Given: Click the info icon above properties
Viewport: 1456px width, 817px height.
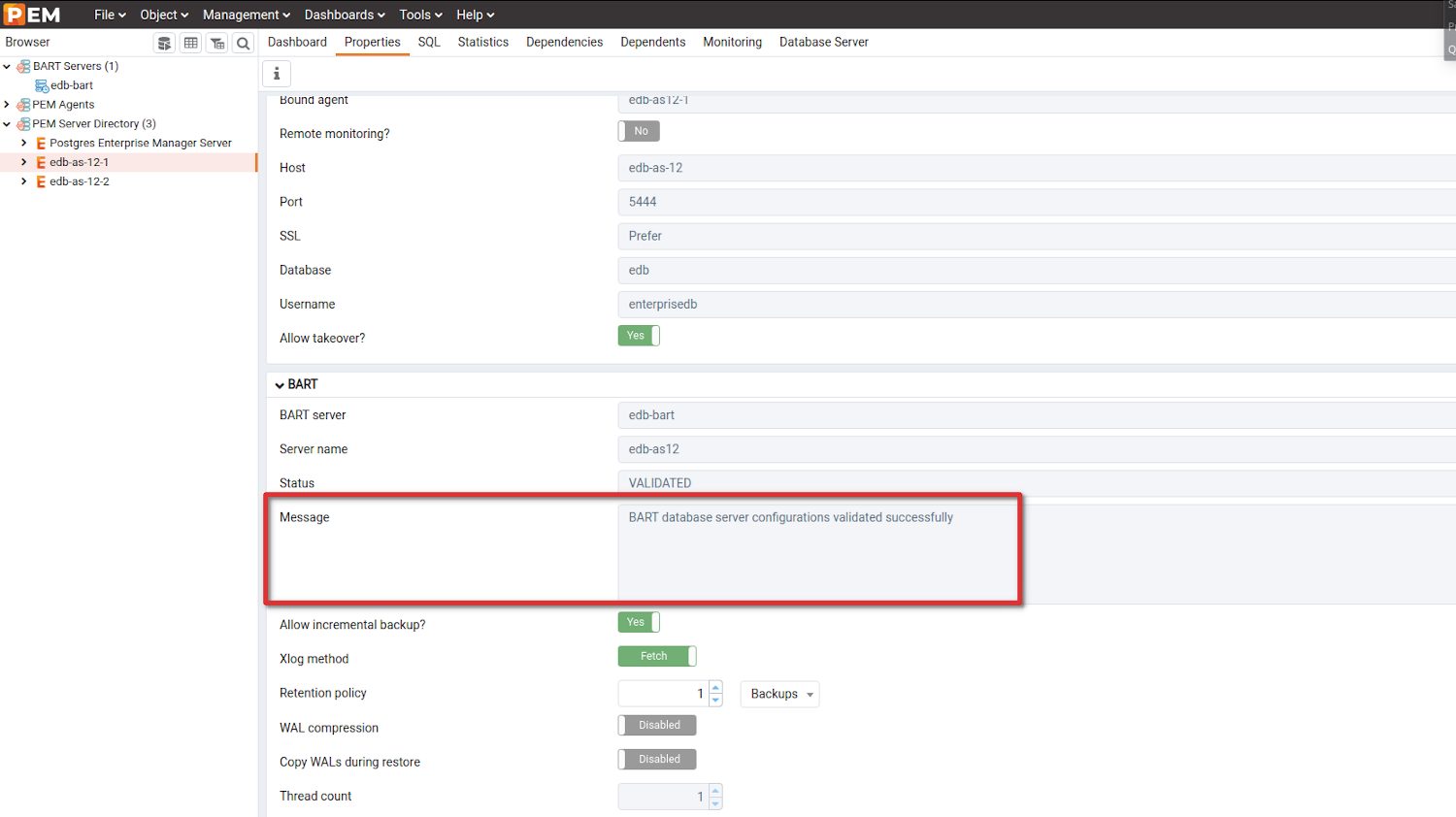Looking at the screenshot, I should click(277, 74).
